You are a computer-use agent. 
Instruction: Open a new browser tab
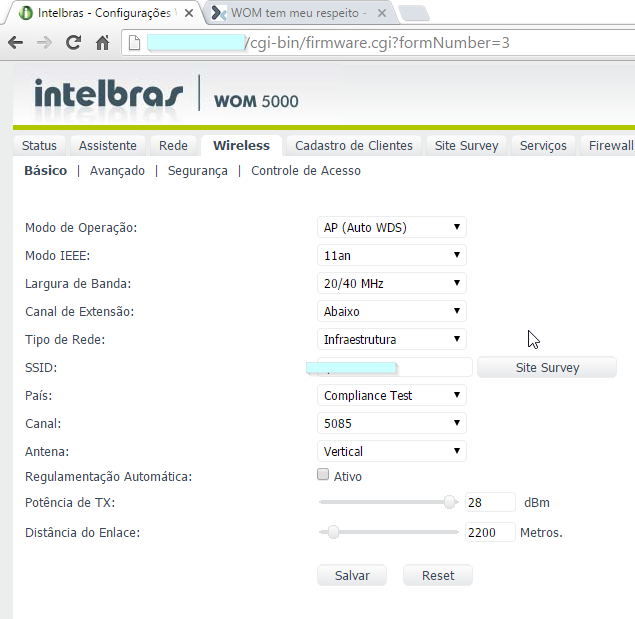[x=414, y=13]
